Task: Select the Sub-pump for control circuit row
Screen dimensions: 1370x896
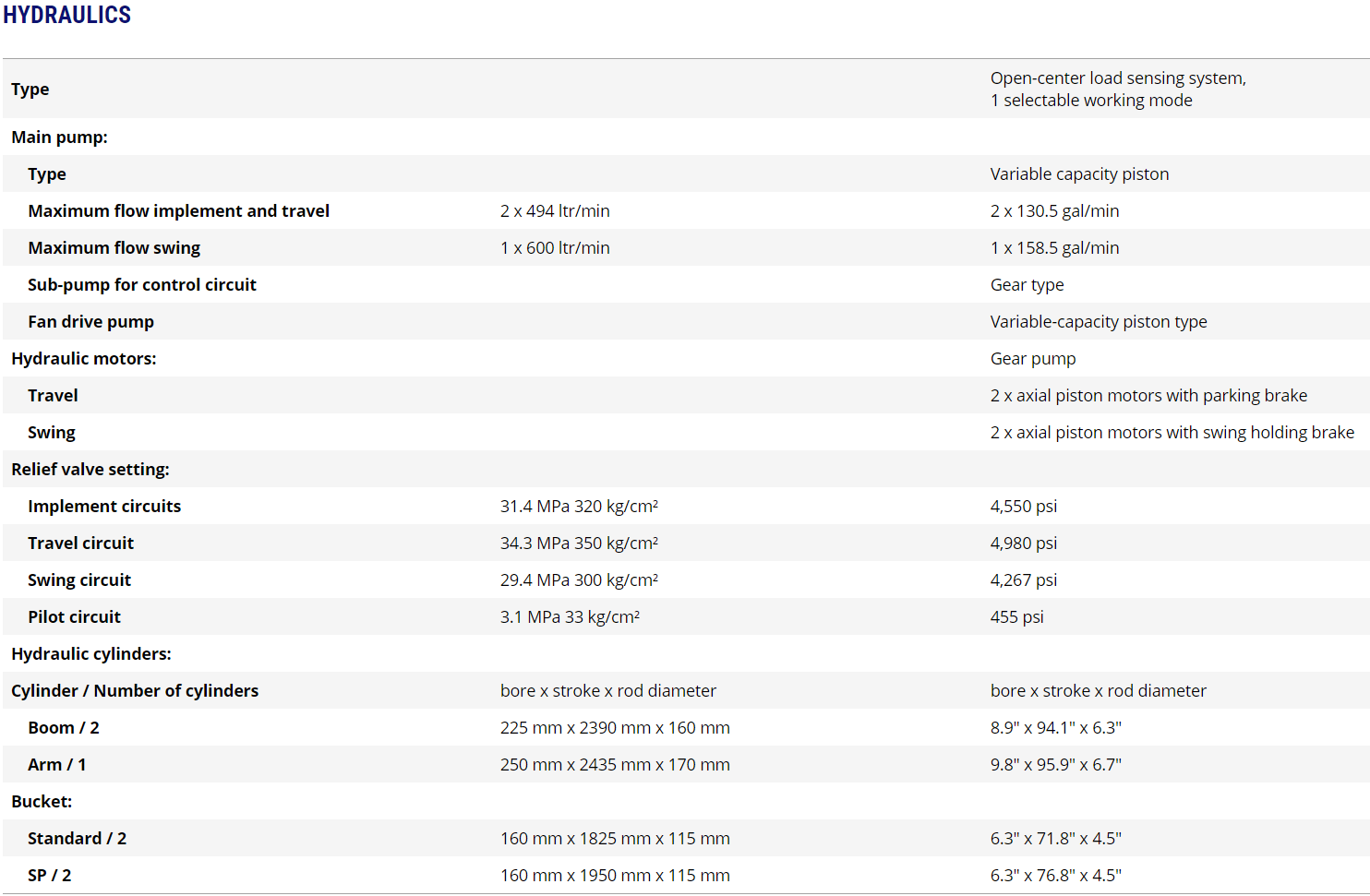Action: 685,284
